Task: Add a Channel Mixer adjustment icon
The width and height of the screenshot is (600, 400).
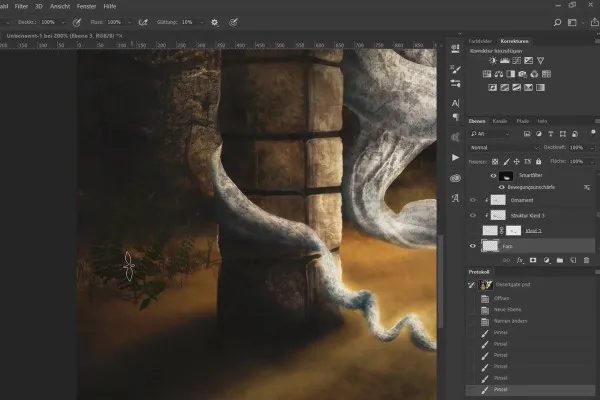Action: pyautogui.click(x=534, y=74)
